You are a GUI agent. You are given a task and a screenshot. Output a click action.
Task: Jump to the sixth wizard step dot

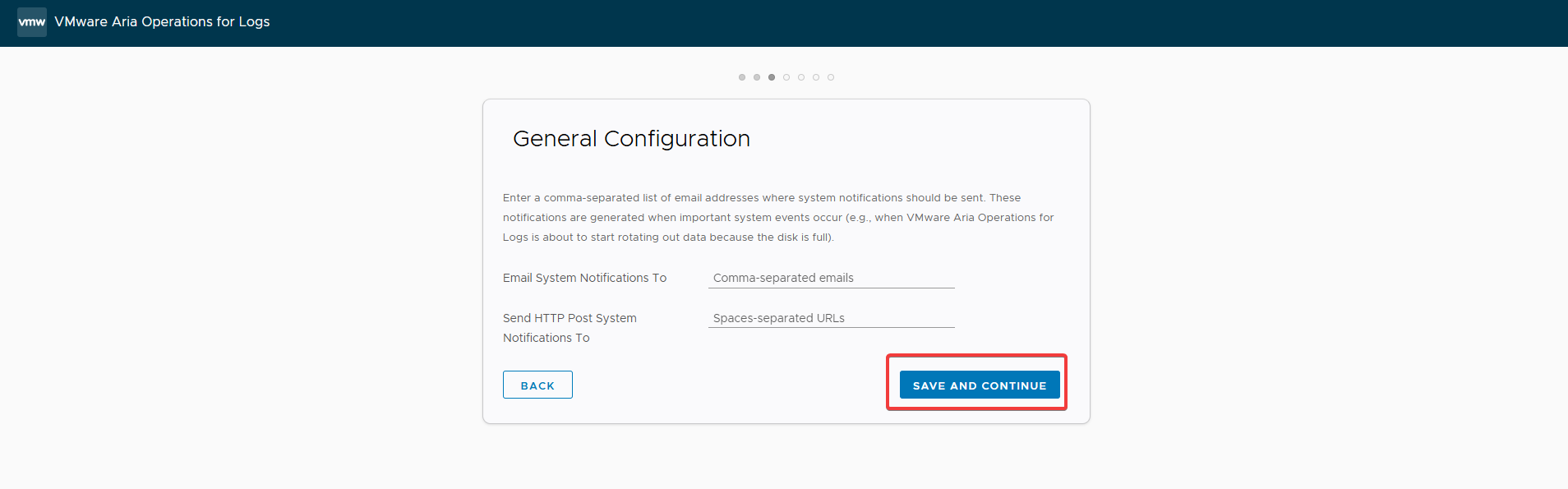point(816,77)
